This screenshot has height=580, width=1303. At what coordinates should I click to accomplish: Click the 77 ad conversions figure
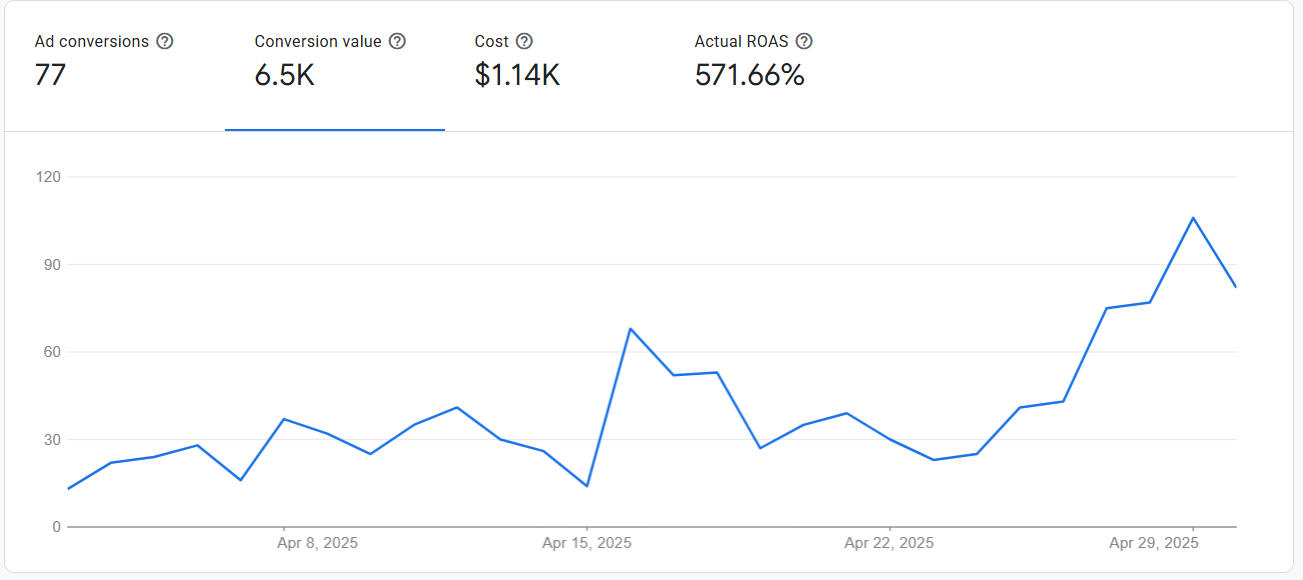point(50,76)
